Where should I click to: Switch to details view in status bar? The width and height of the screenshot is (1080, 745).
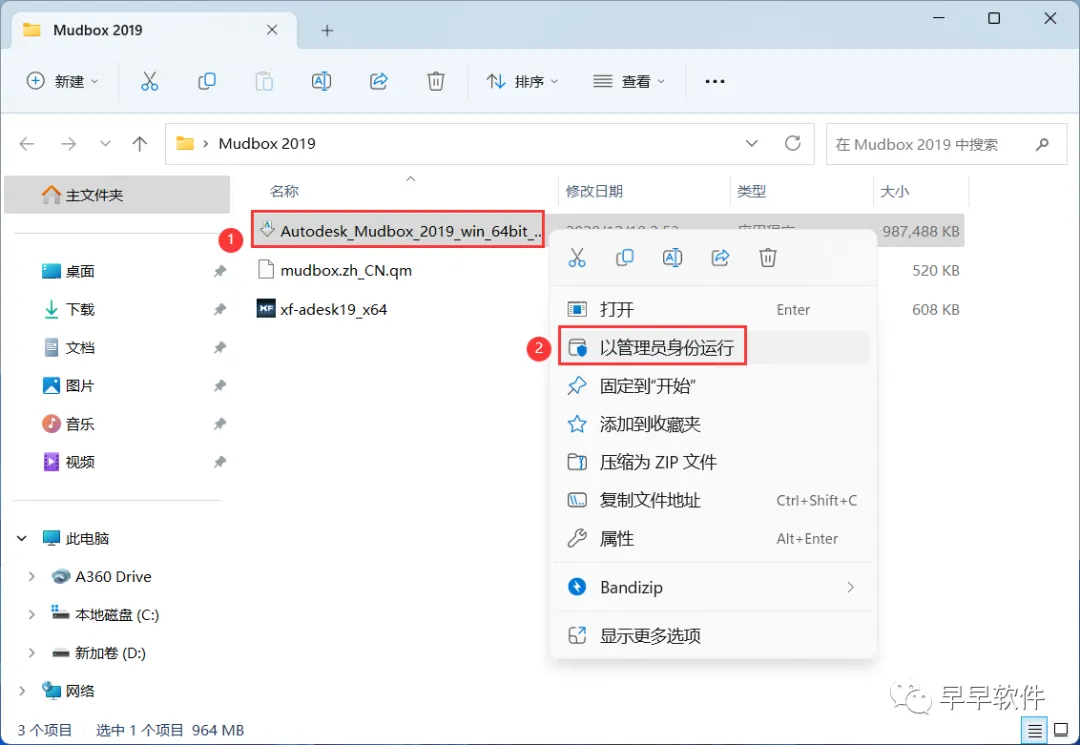pyautogui.click(x=1035, y=731)
